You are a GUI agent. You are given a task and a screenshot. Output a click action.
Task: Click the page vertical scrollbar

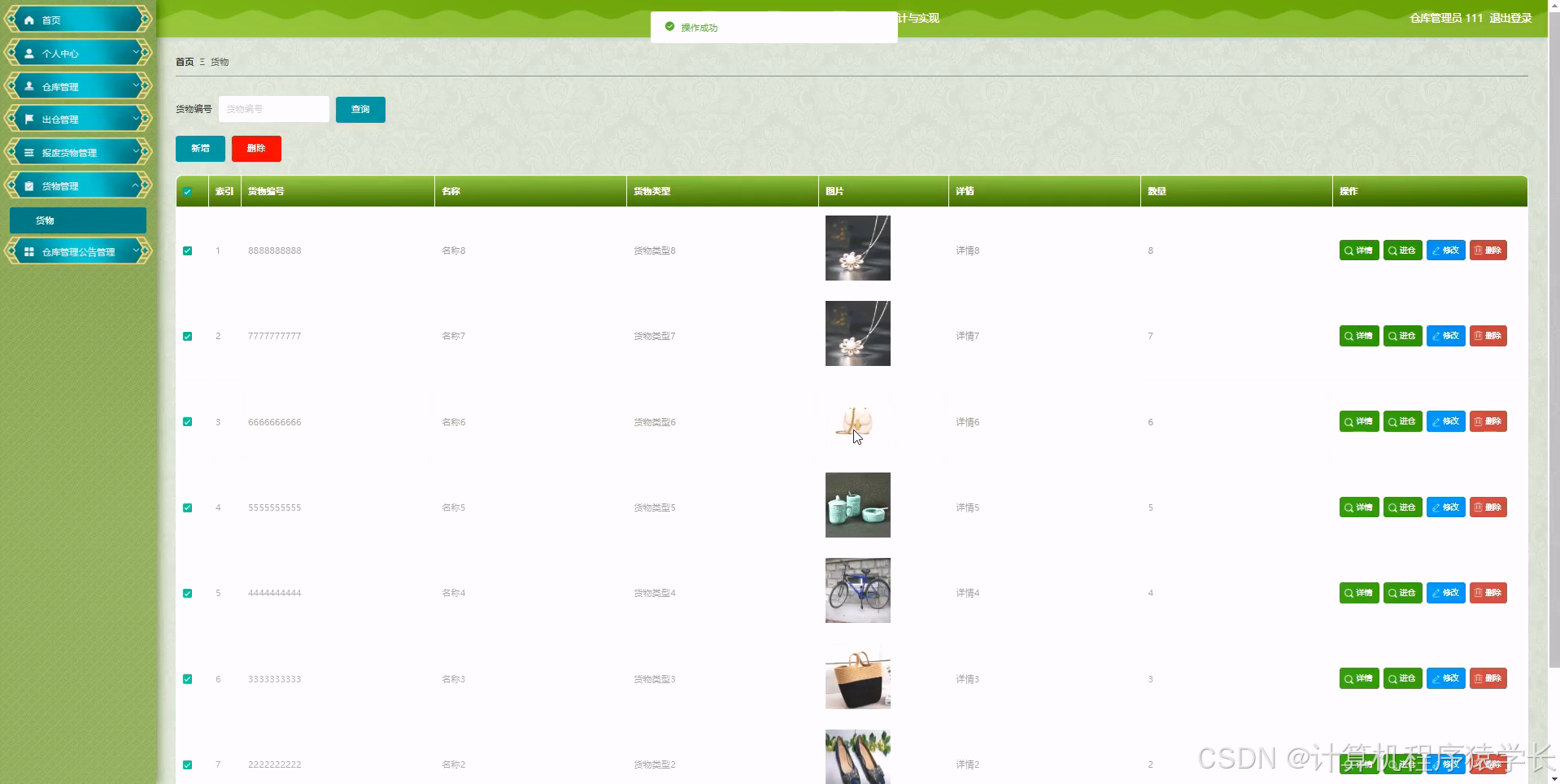(1553, 342)
